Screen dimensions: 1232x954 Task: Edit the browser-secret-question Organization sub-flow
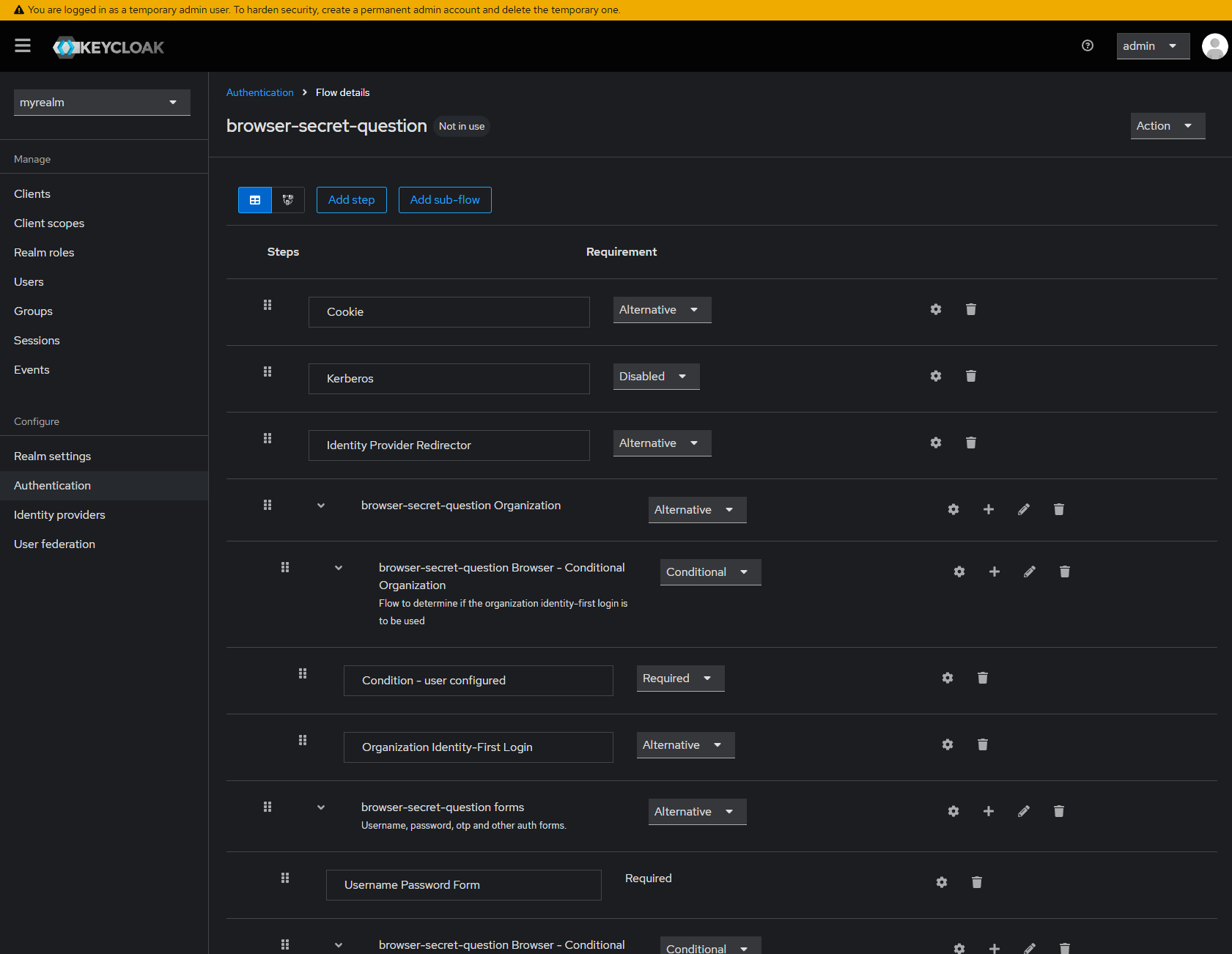tap(1024, 509)
